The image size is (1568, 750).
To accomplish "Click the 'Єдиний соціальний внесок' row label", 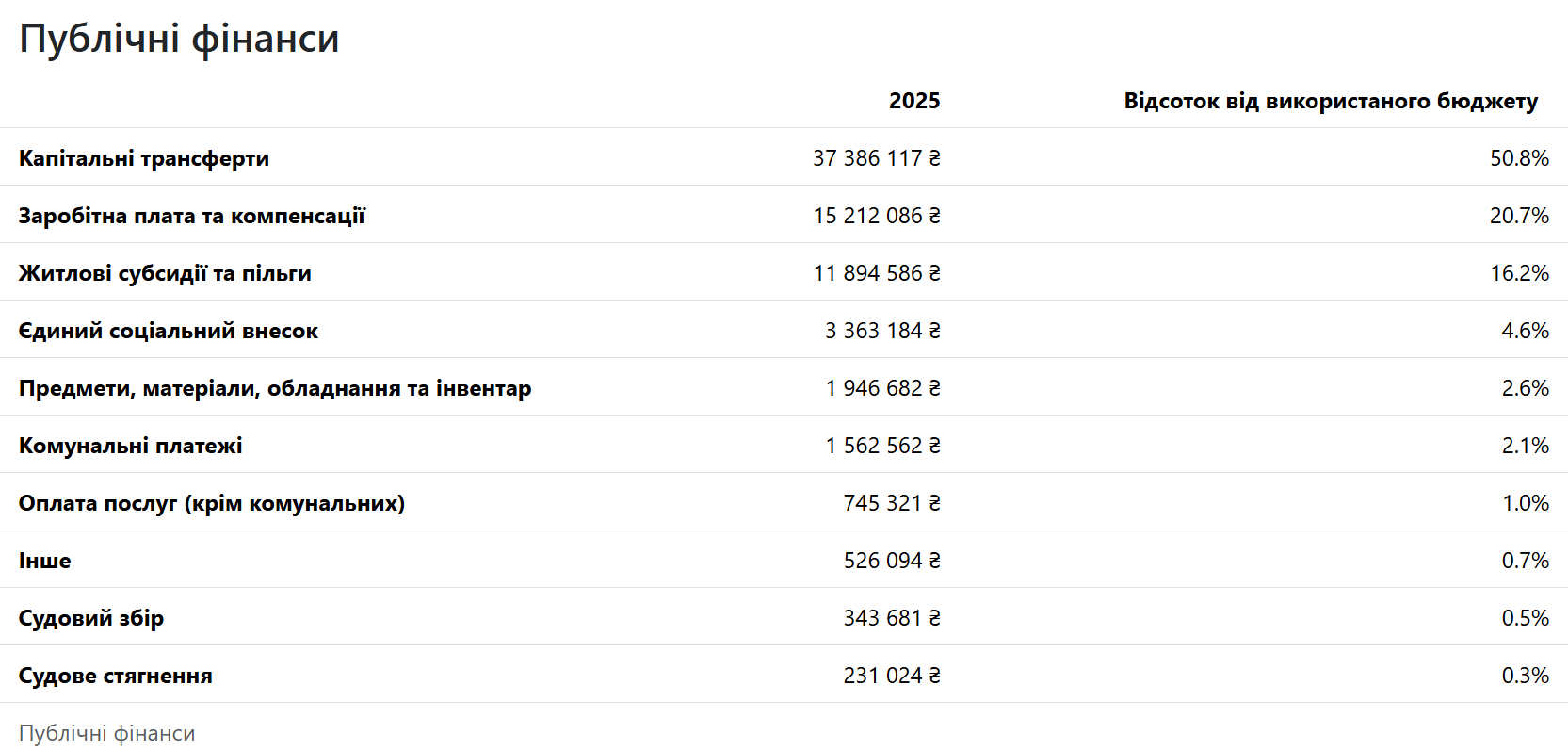I will (169, 331).
